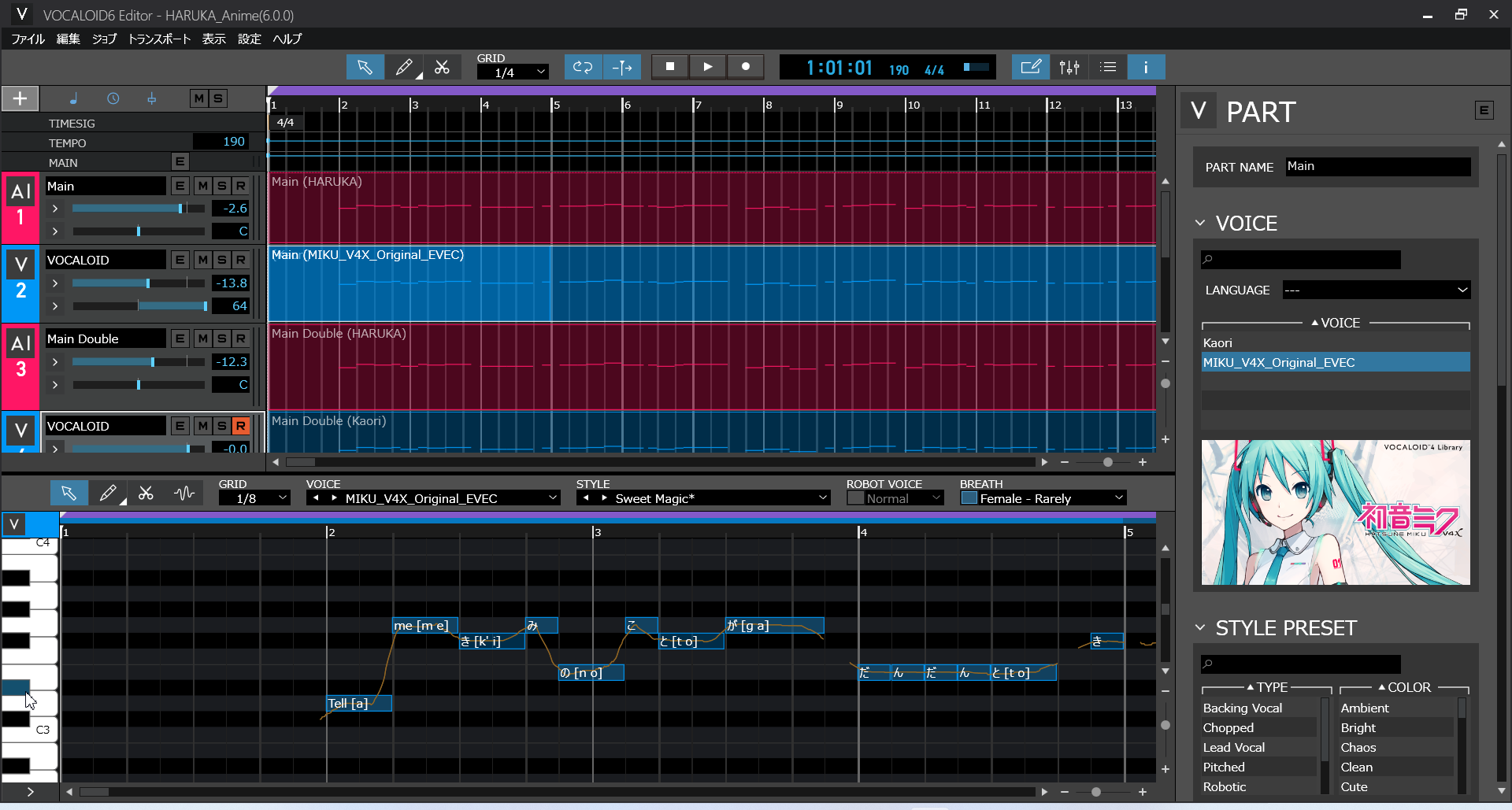Viewport: 1512px width, 810px height.
Task: Open the editor GRID 1/8 dropdown
Action: 254,498
